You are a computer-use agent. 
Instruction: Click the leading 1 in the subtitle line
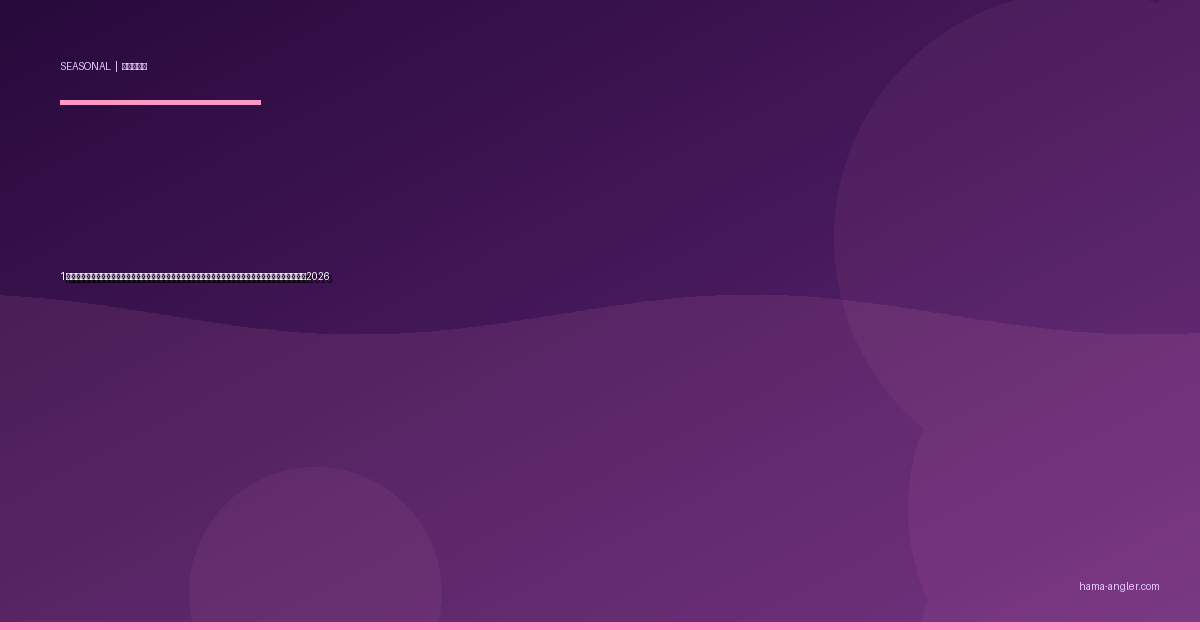coord(63,277)
